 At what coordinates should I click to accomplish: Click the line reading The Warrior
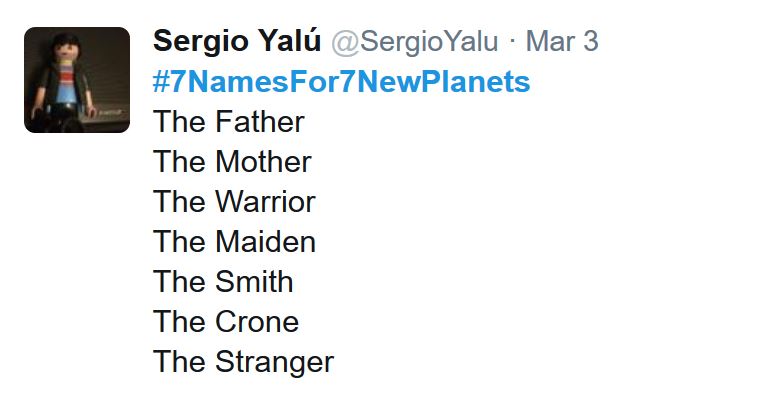234,202
